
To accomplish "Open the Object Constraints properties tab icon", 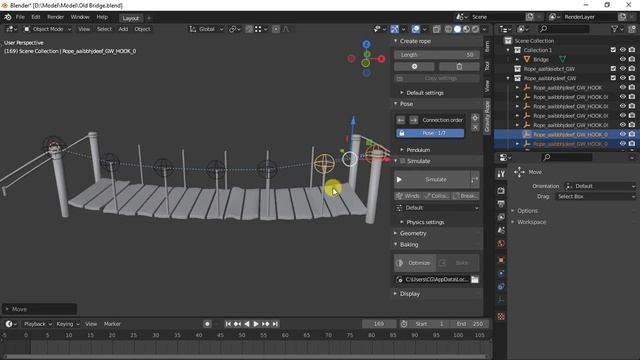I will [x=501, y=287].
